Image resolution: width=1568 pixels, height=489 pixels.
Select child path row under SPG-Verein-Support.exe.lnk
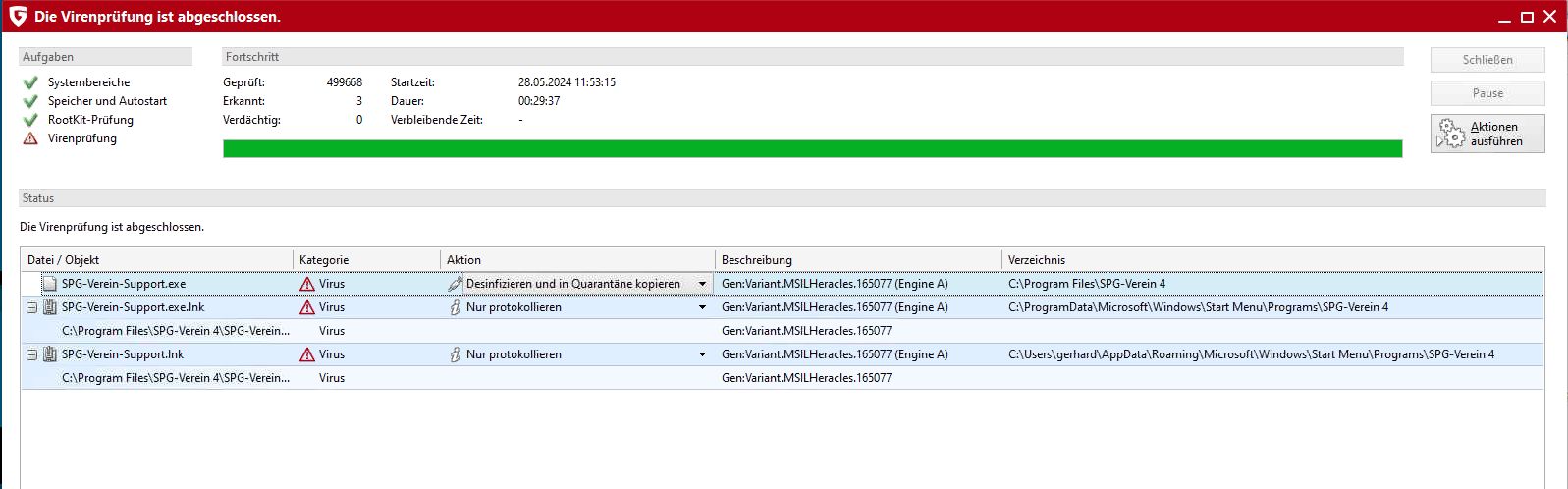point(782,331)
